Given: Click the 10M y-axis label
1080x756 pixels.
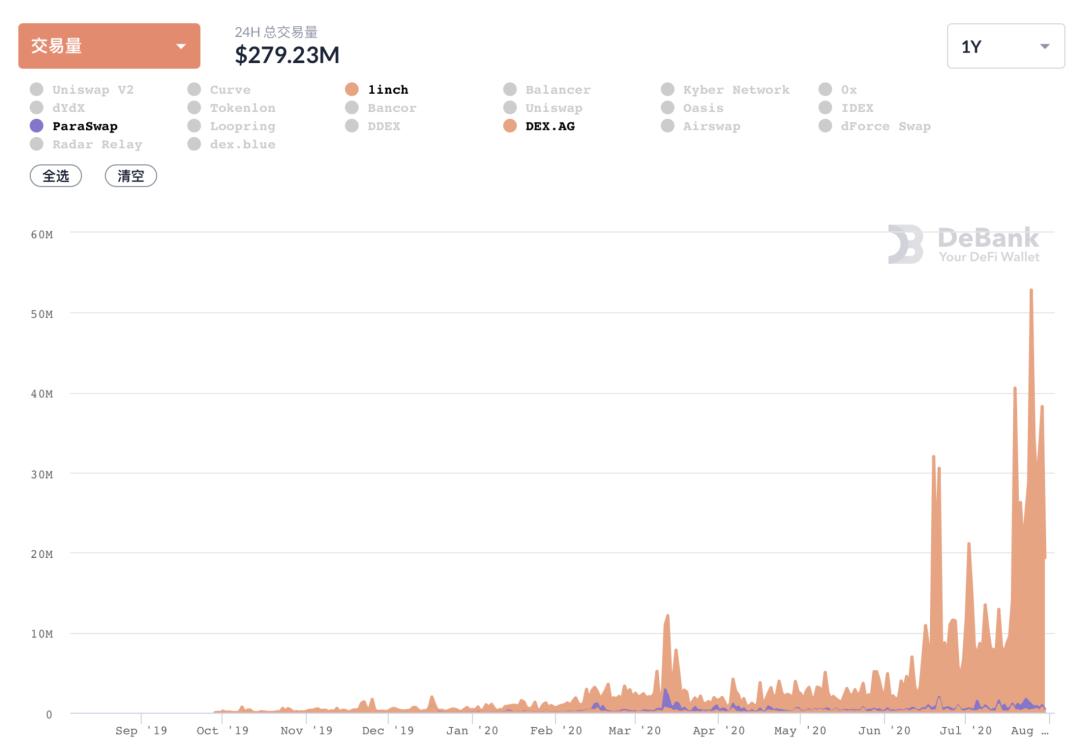Looking at the screenshot, I should click(x=41, y=633).
